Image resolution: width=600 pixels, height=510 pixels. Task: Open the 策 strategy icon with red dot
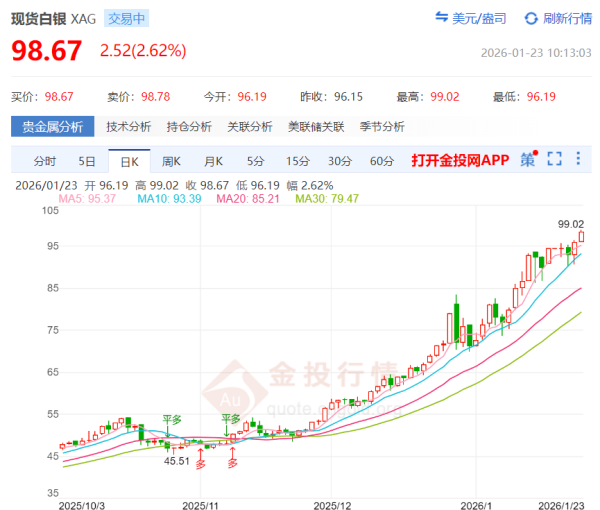coord(528,158)
